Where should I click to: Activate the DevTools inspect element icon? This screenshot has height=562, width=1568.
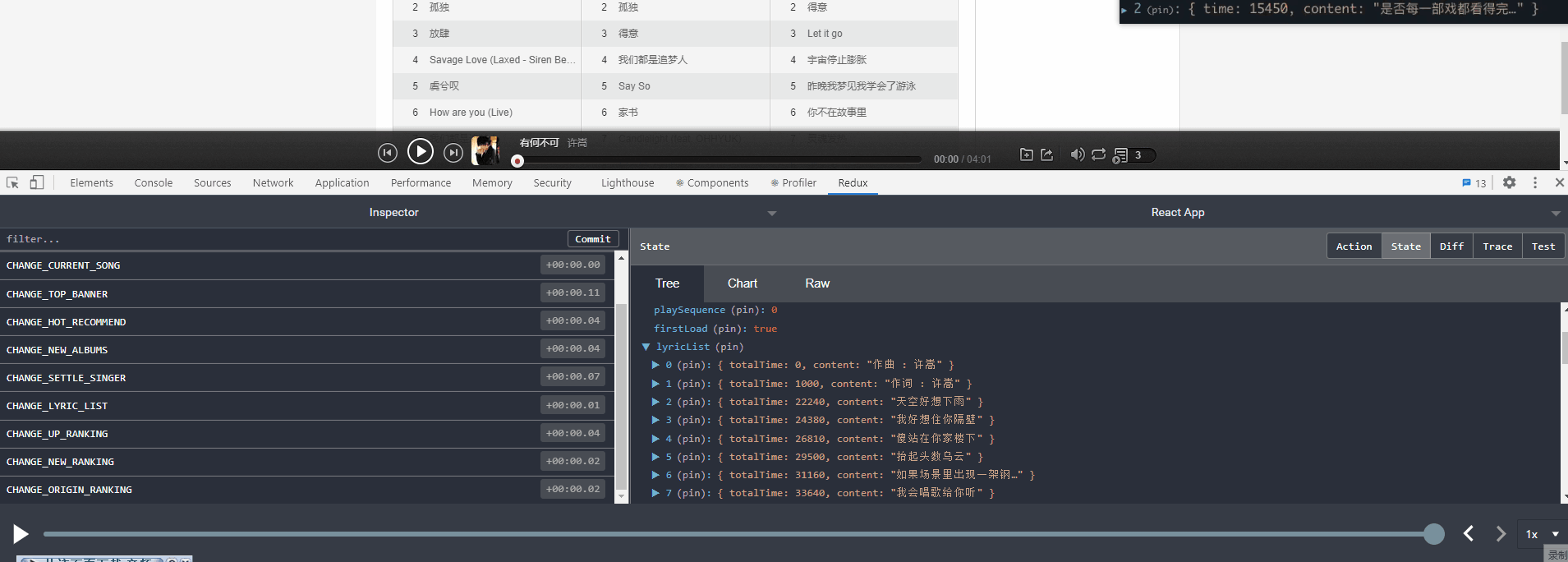12,182
